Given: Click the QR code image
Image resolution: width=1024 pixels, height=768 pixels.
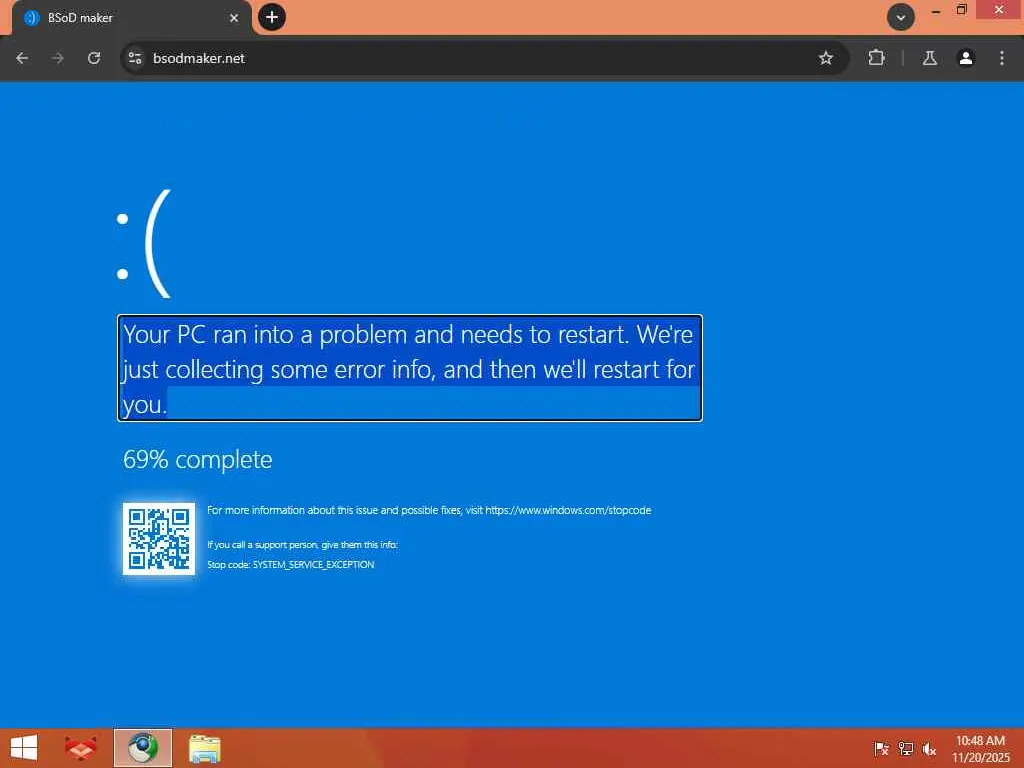Looking at the screenshot, I should click(159, 539).
